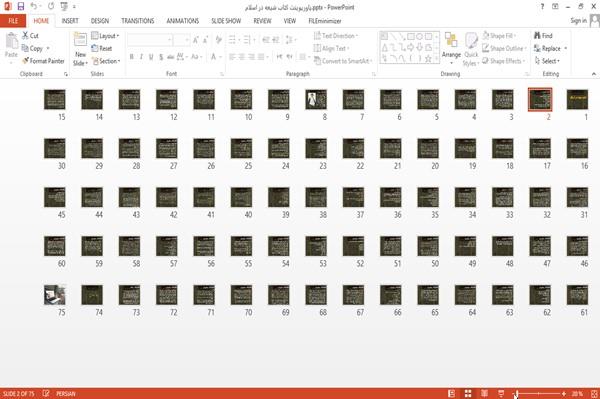Click Decrease Font Size icon

point(205,40)
